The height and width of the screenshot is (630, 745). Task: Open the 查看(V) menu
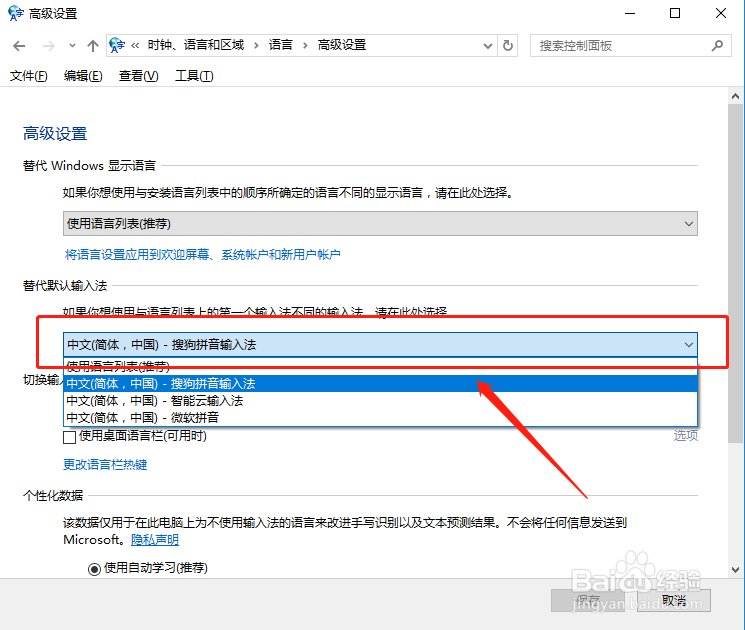tap(138, 76)
